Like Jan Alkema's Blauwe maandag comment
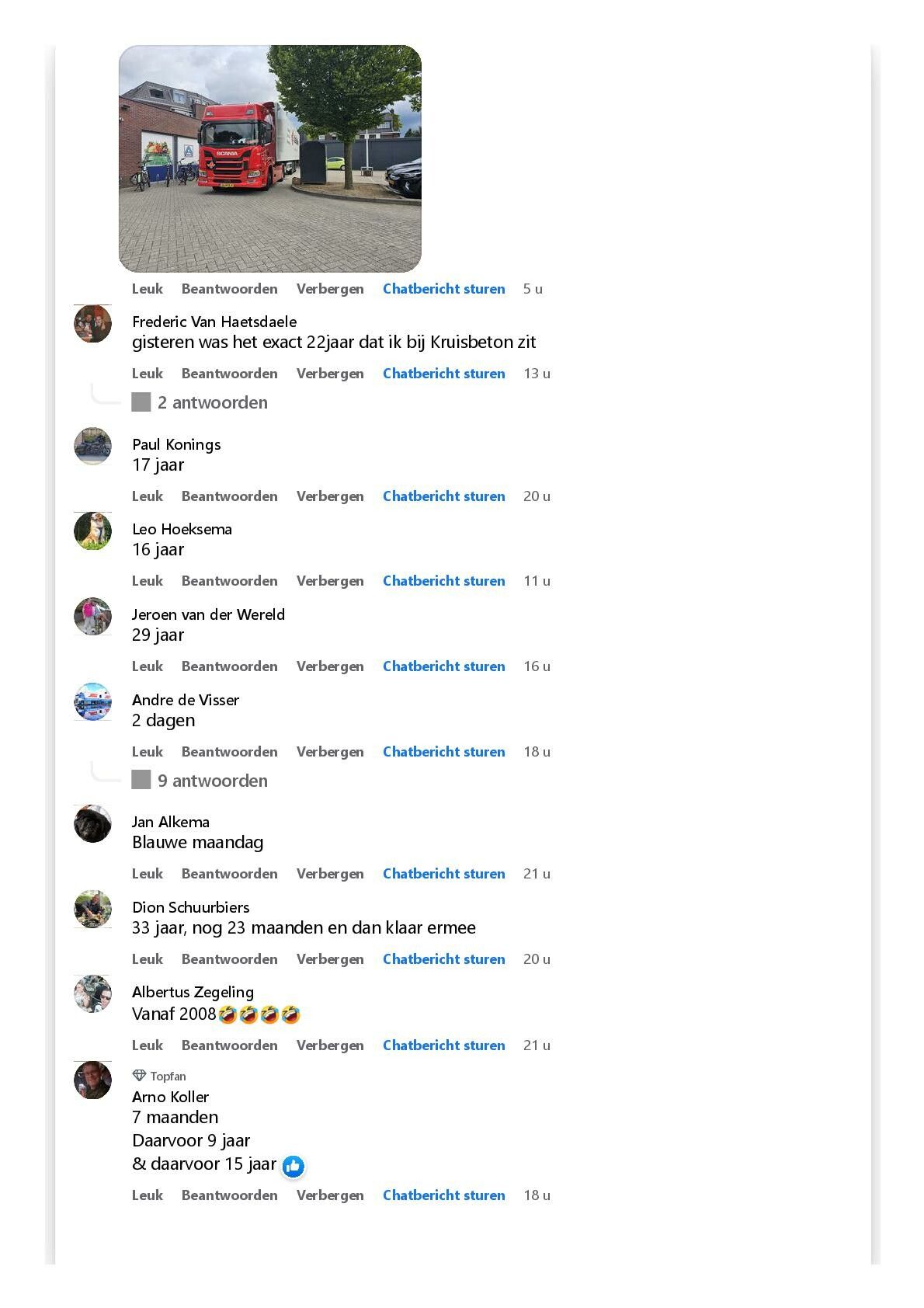The image size is (924, 1308). point(148,874)
